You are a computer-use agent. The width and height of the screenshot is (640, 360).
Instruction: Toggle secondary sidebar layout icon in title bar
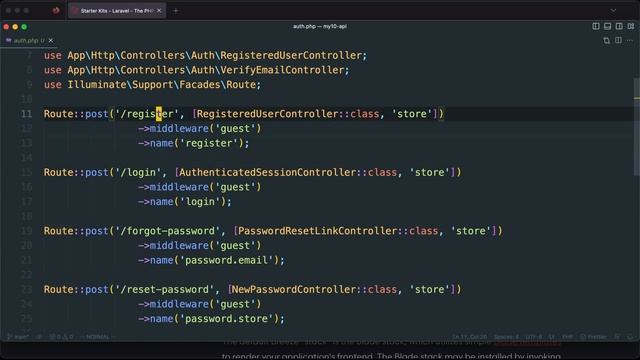[619, 26]
